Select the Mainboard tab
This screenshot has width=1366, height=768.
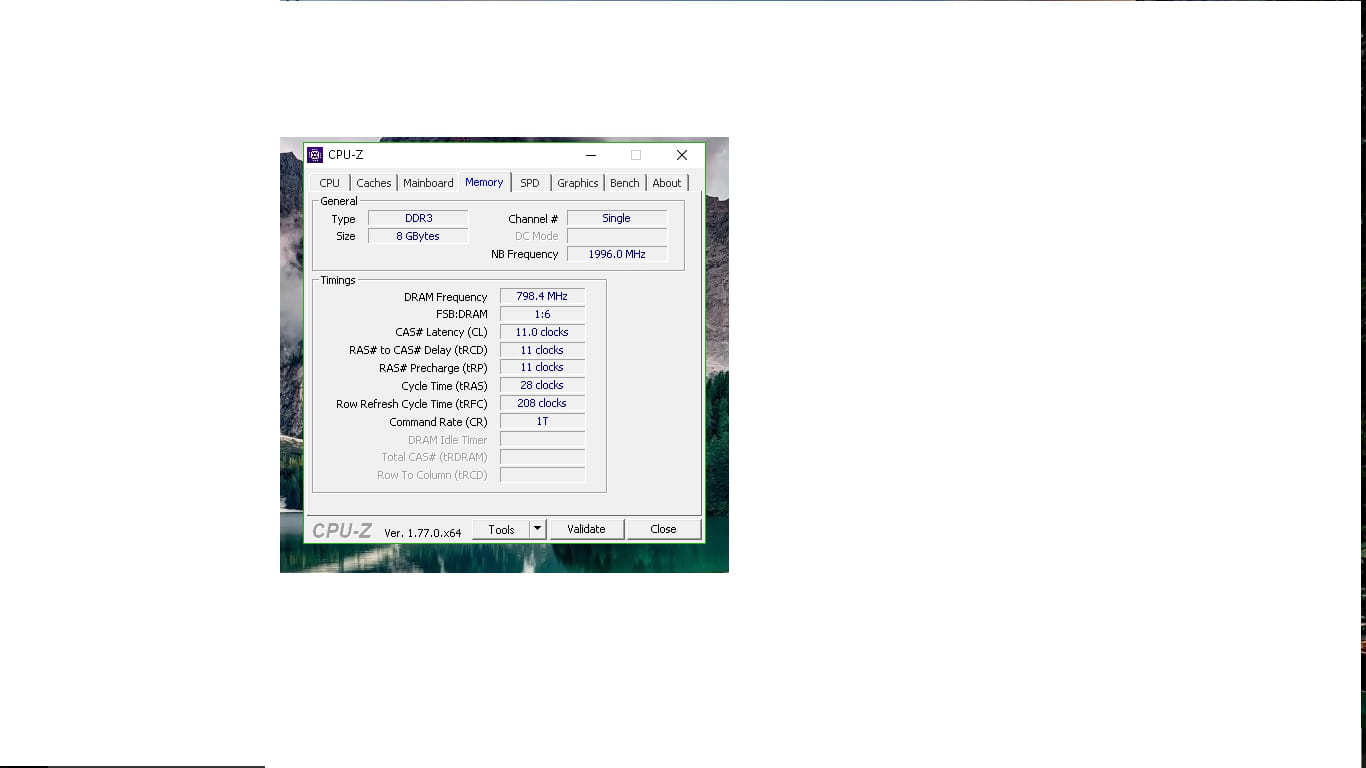428,183
